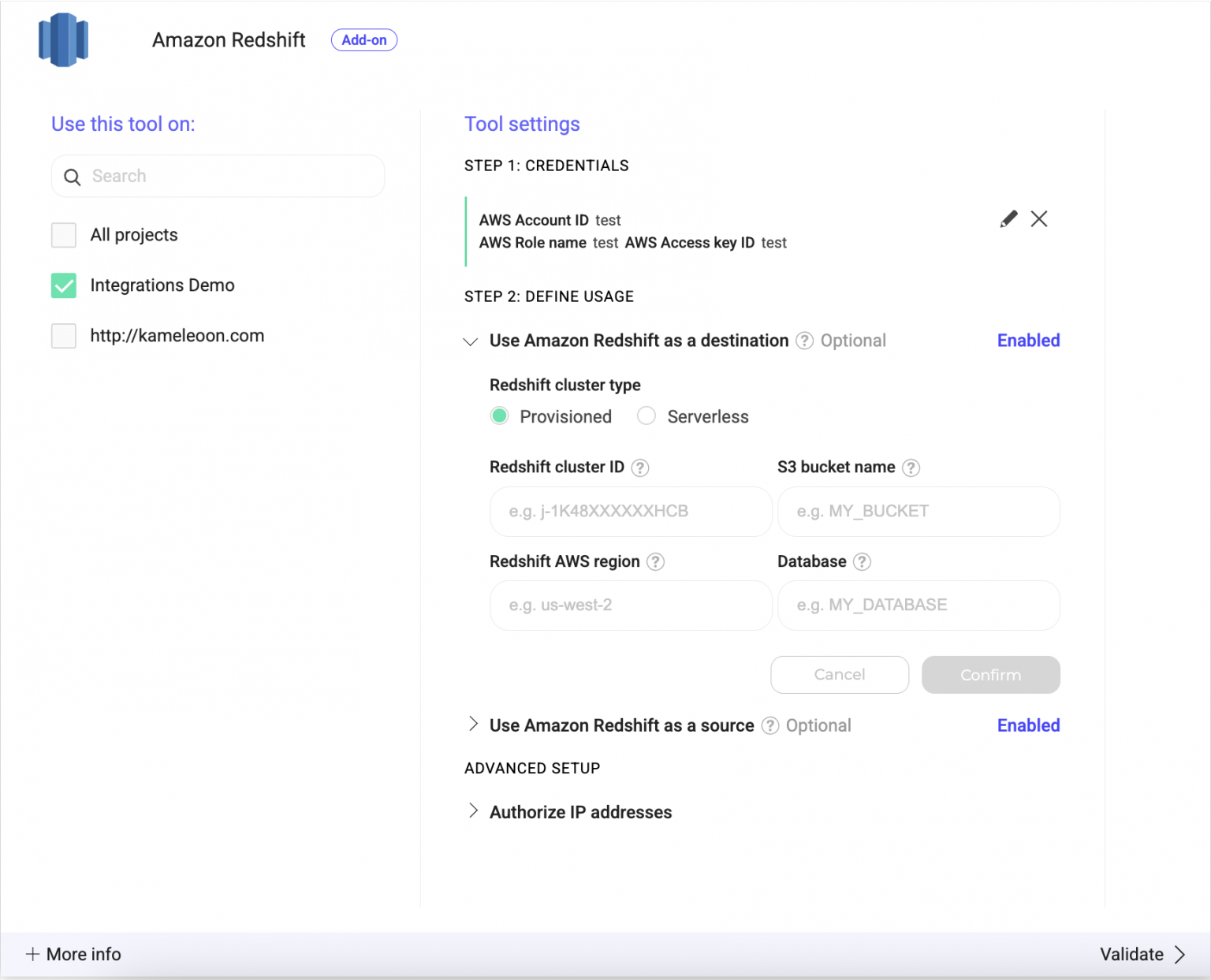
Task: Show help for Redshift as a source
Action: tap(769, 725)
